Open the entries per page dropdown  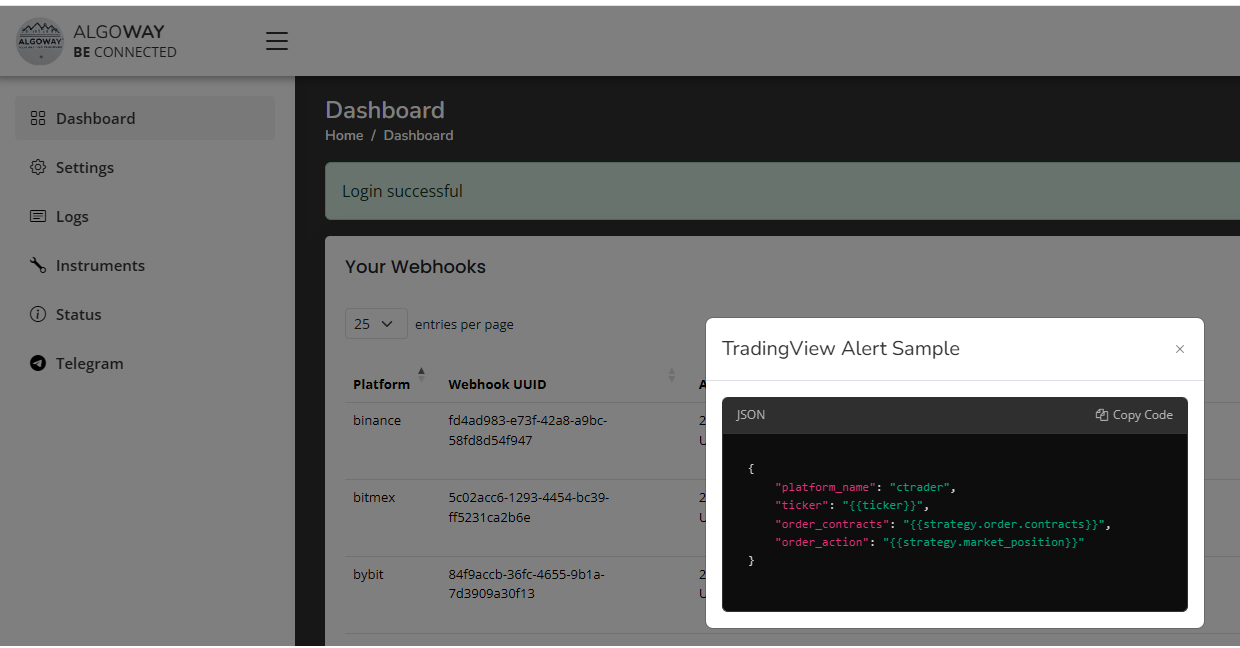[x=376, y=324]
